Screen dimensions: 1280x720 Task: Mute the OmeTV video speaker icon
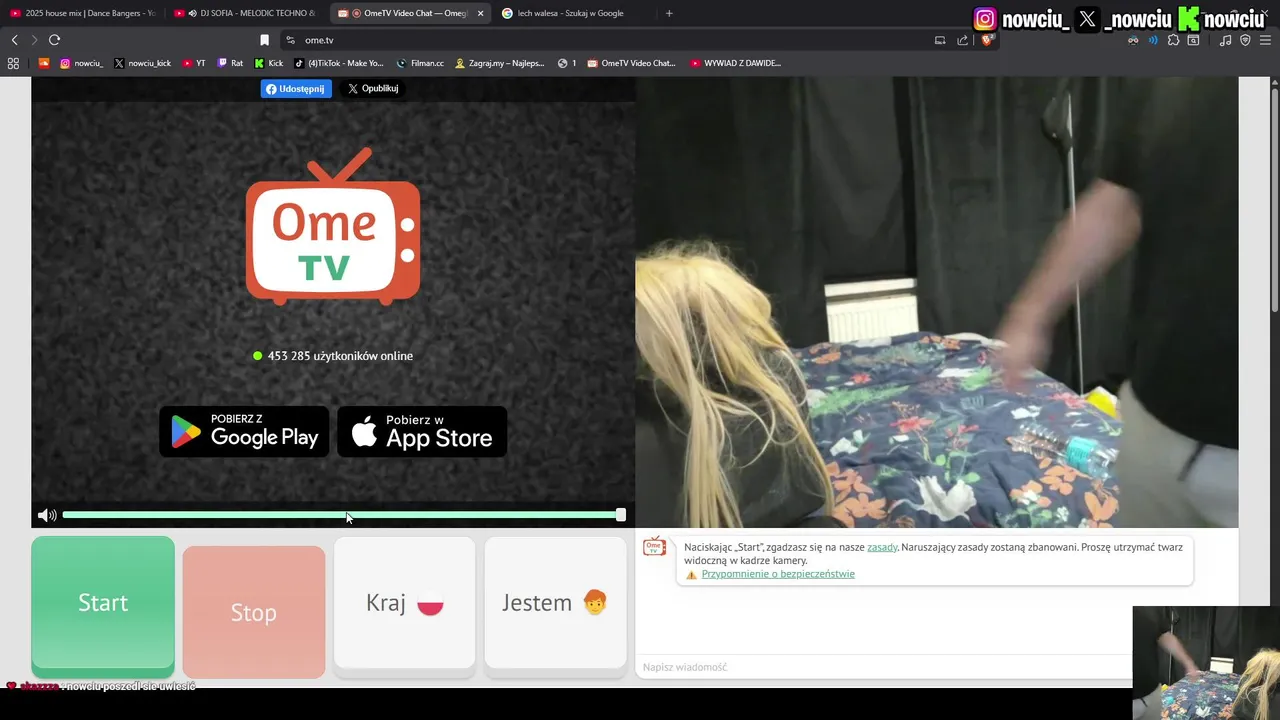tap(47, 515)
